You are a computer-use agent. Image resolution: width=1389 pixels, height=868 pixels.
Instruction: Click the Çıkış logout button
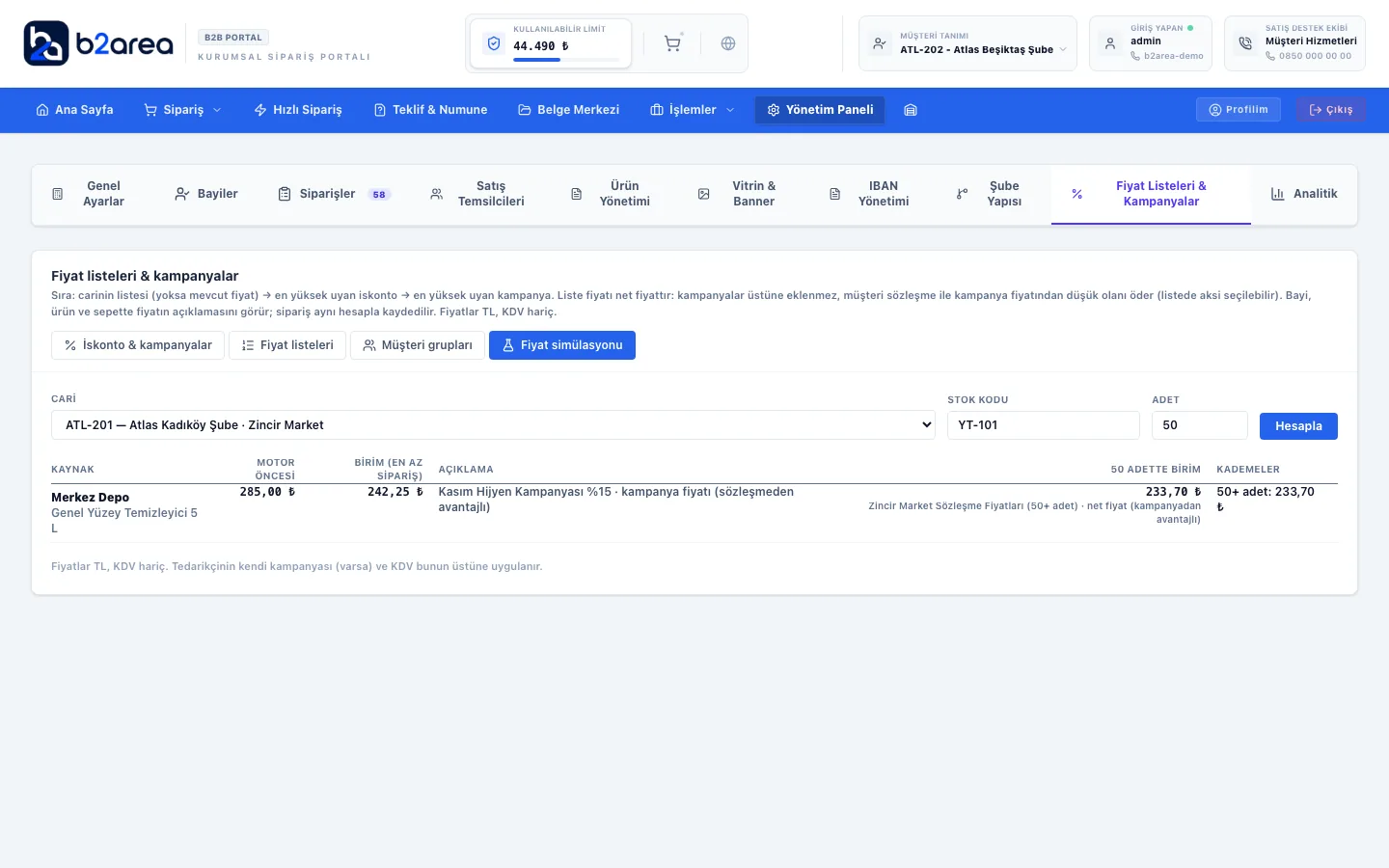point(1331,110)
